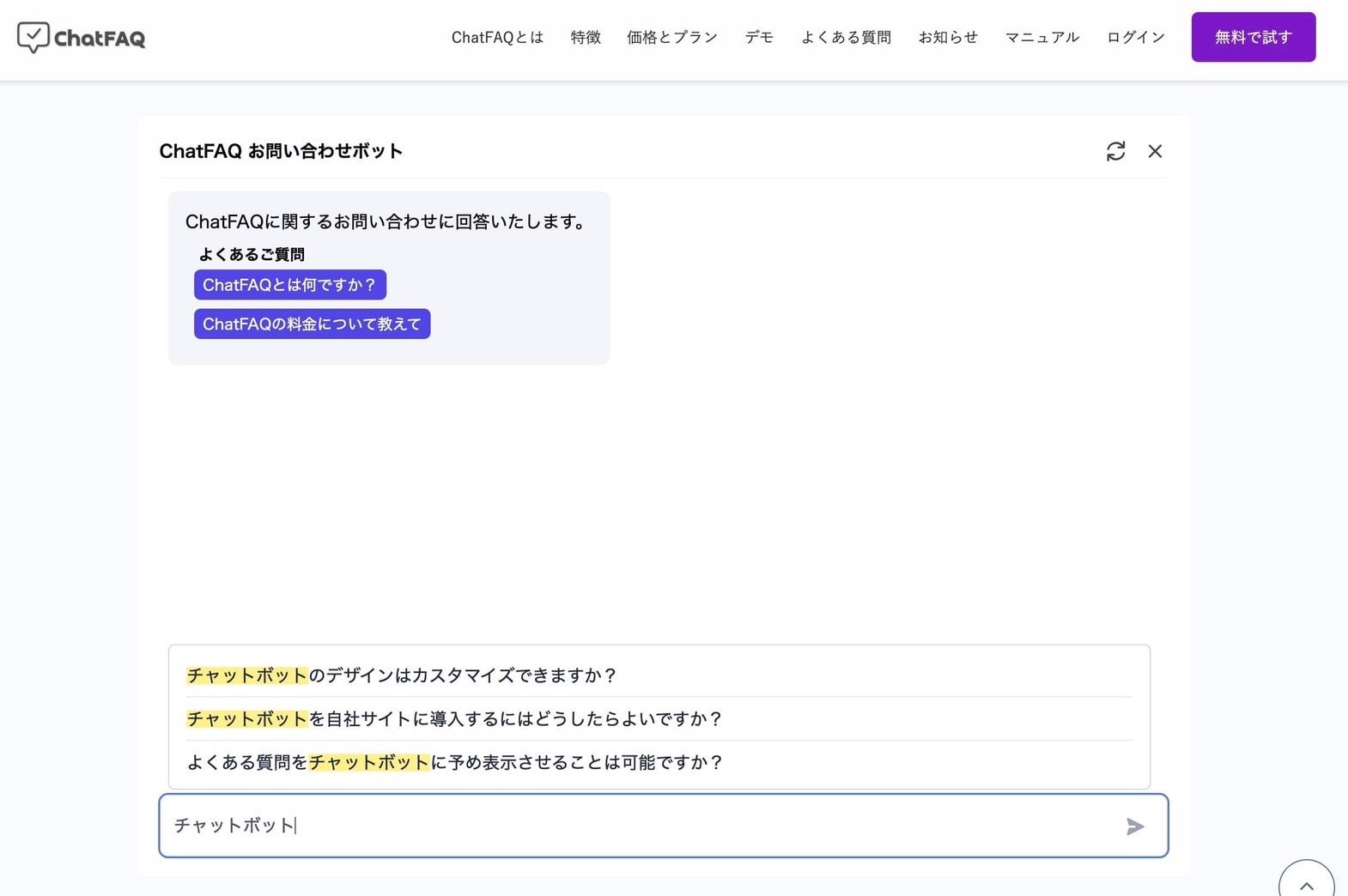The width and height of the screenshot is (1348, 896).
Task: Close the ChatFAQ inquiry bot panel
Action: (1155, 151)
